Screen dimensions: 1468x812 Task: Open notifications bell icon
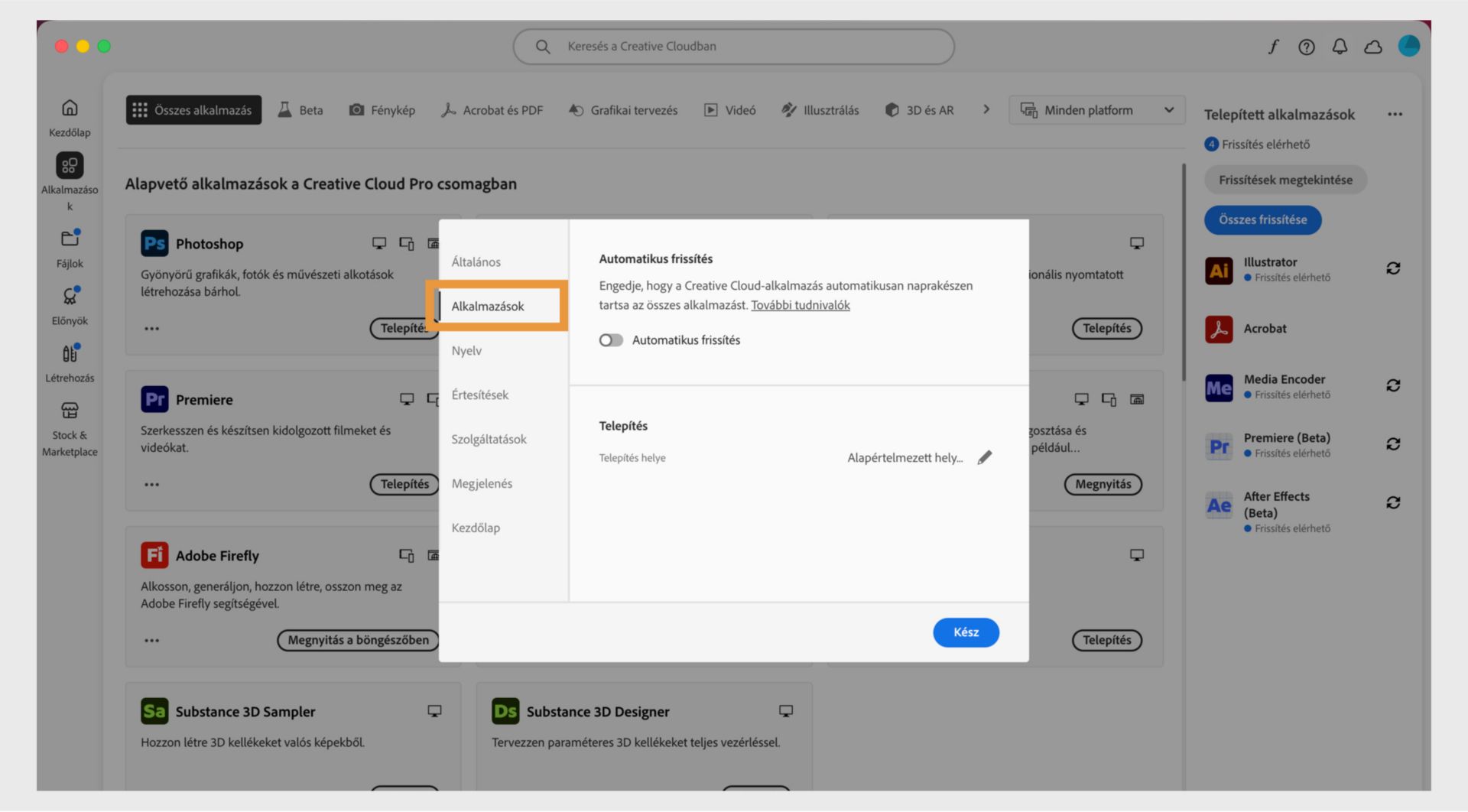click(x=1340, y=47)
